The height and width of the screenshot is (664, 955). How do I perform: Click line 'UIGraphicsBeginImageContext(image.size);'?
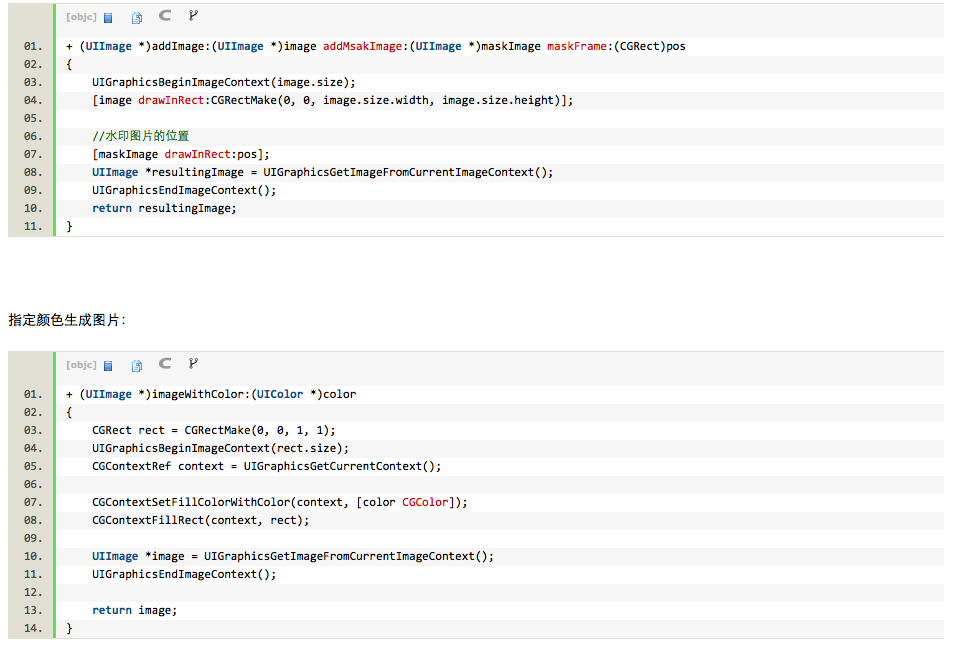(224, 82)
